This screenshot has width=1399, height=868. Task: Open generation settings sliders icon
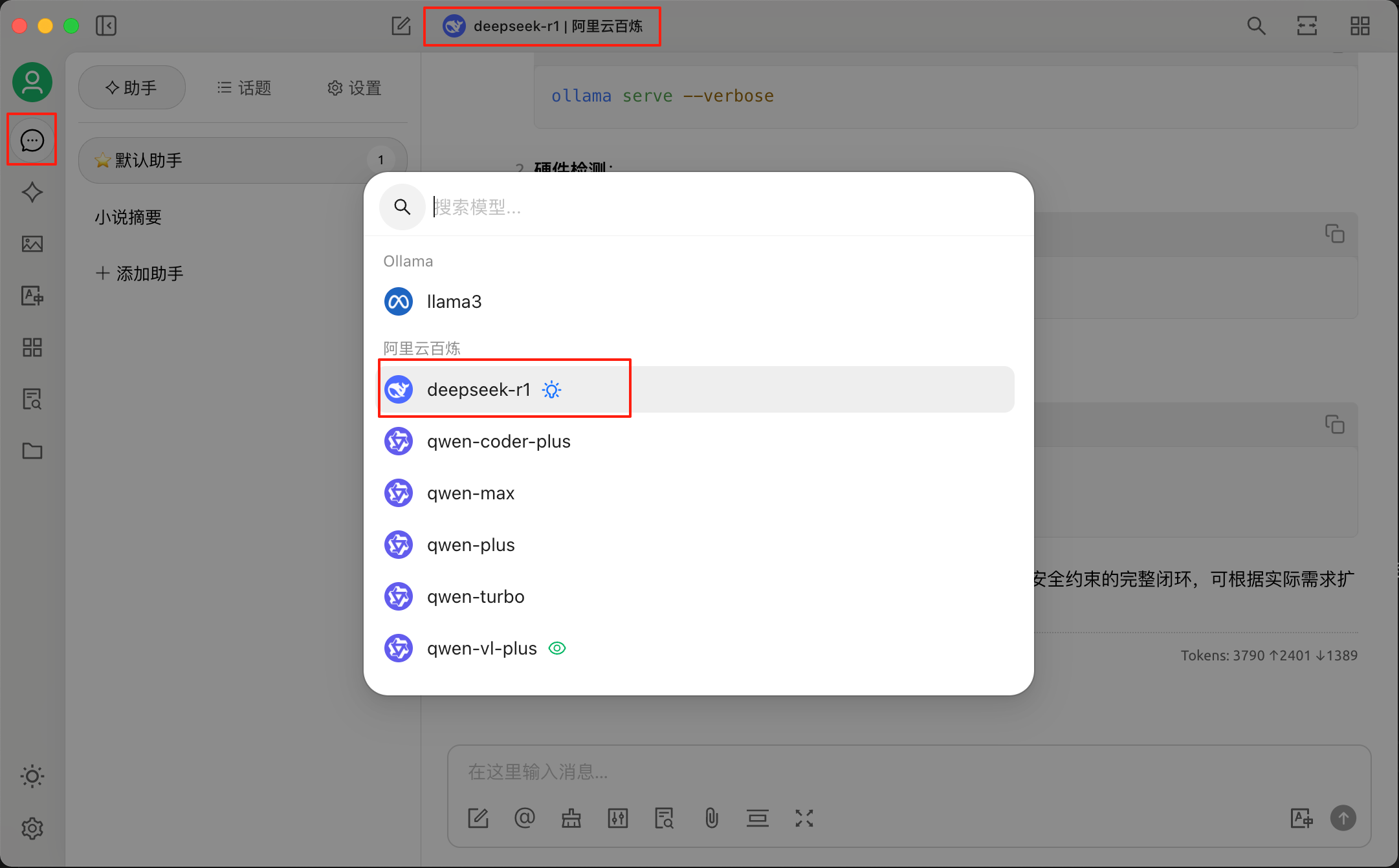[x=618, y=818]
